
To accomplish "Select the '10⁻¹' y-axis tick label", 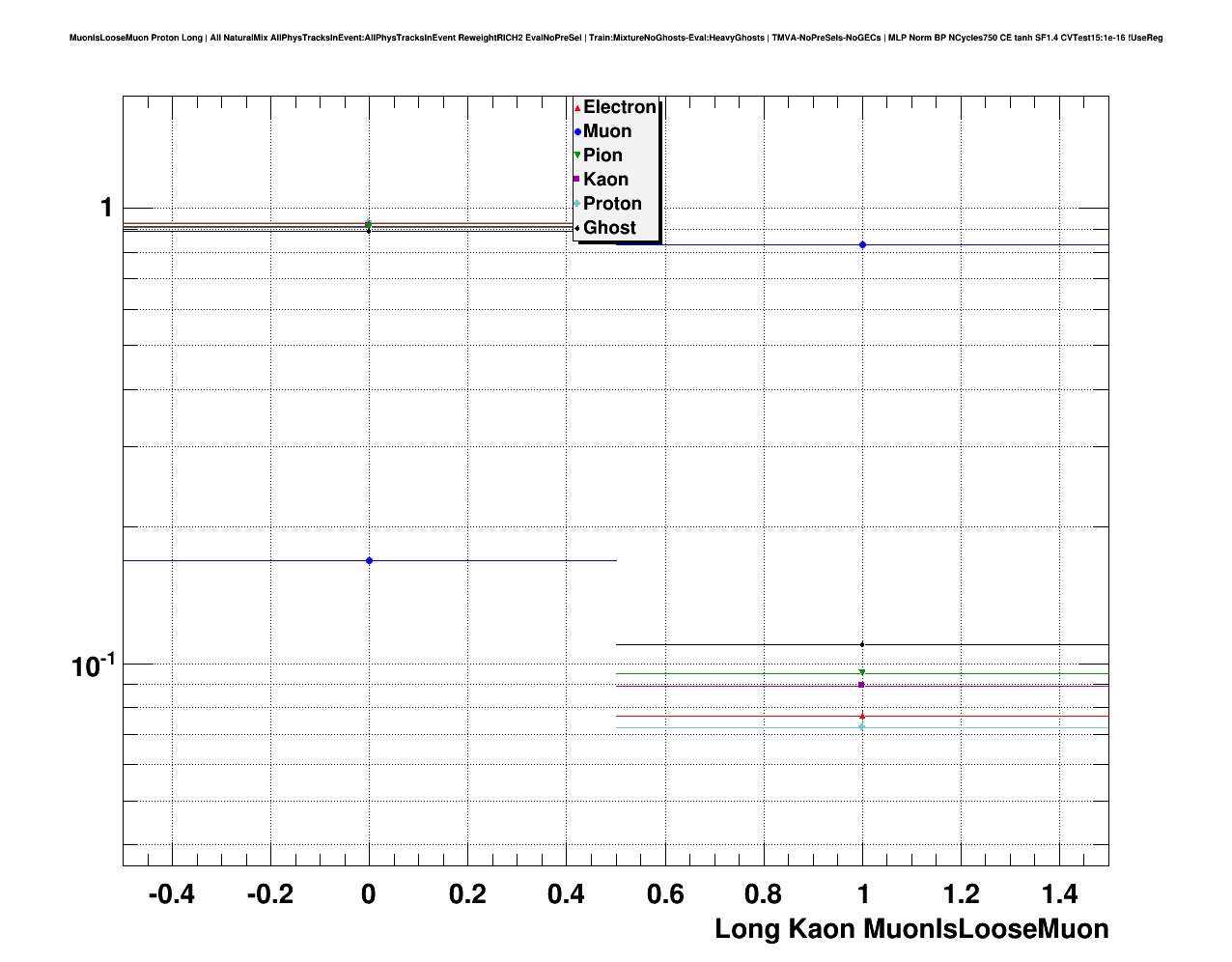I will (x=93, y=665).
